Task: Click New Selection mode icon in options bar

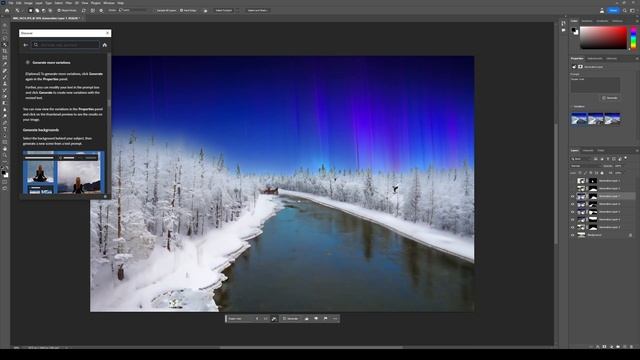Action: pos(30,10)
